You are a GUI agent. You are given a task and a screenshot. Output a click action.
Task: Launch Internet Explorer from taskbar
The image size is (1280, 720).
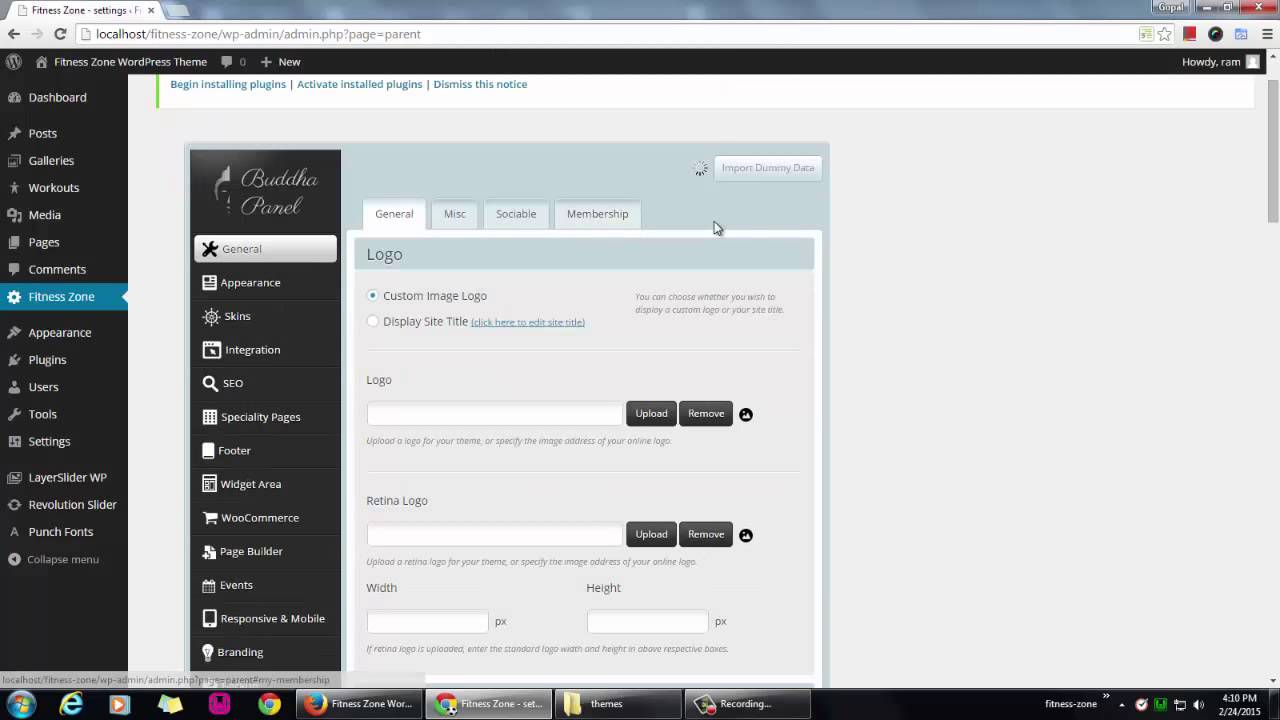(x=71, y=704)
